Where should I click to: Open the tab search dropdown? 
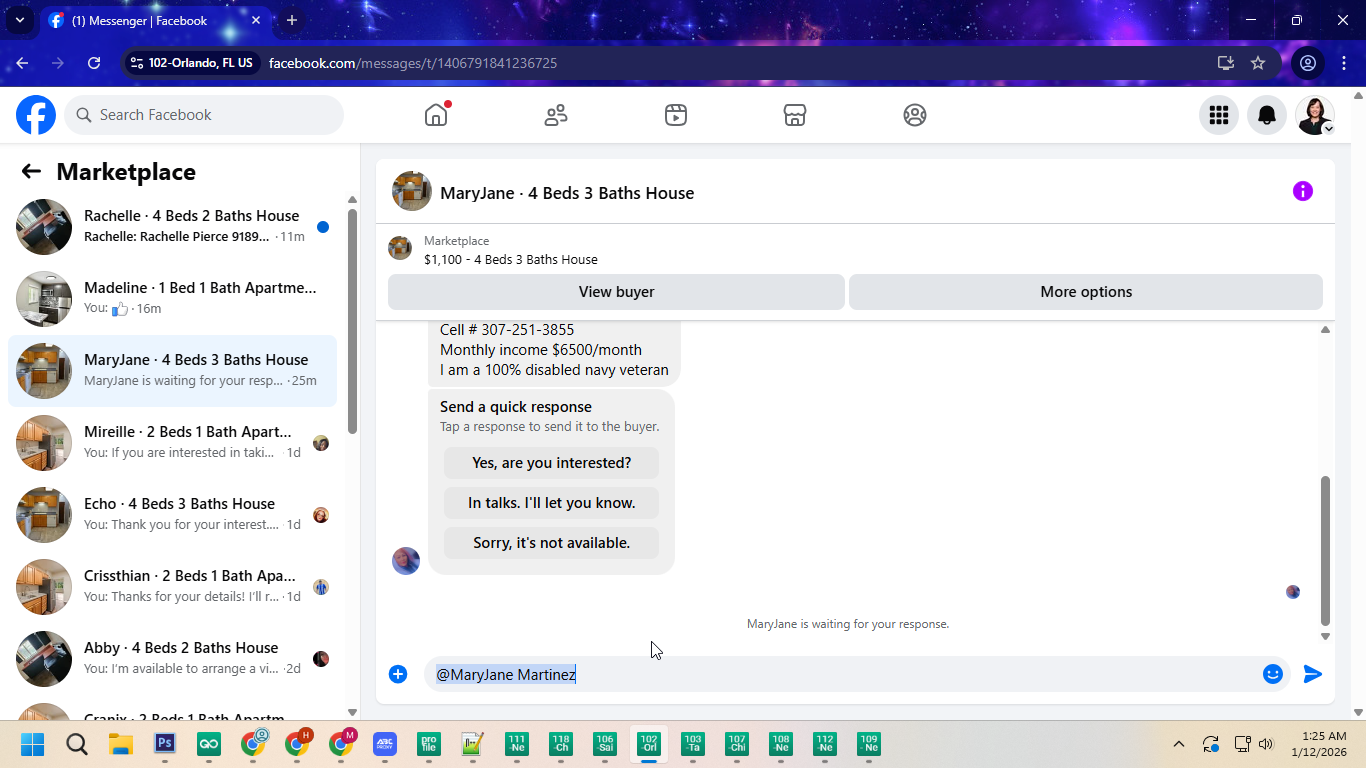tap(19, 20)
